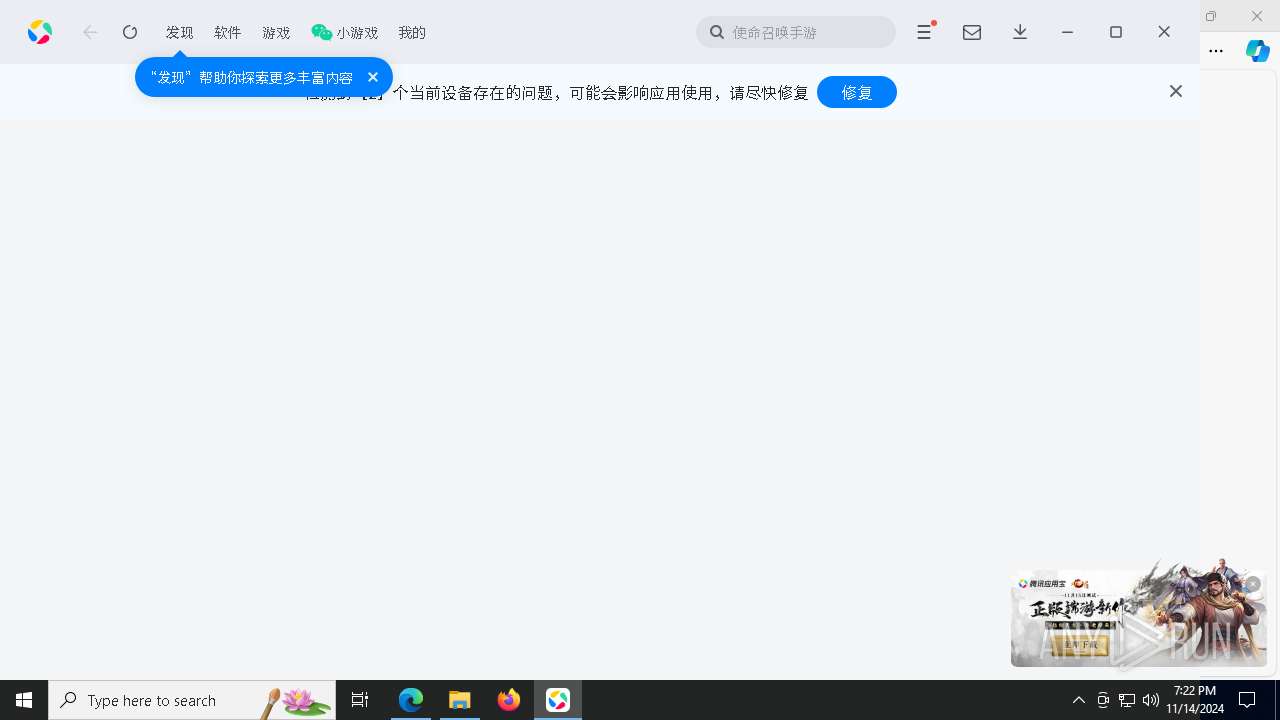Image resolution: width=1280 pixels, height=720 pixels.
Task: Minimize the app store window
Action: [x=1068, y=32]
